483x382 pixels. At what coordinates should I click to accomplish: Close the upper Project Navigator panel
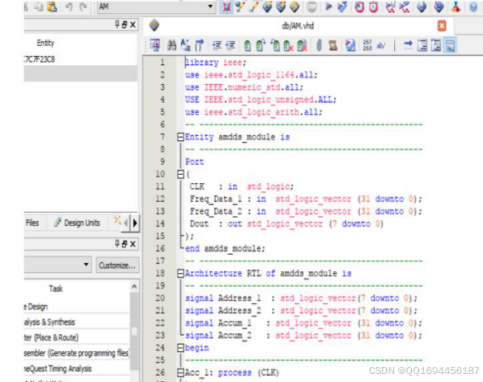pyautogui.click(x=133, y=24)
